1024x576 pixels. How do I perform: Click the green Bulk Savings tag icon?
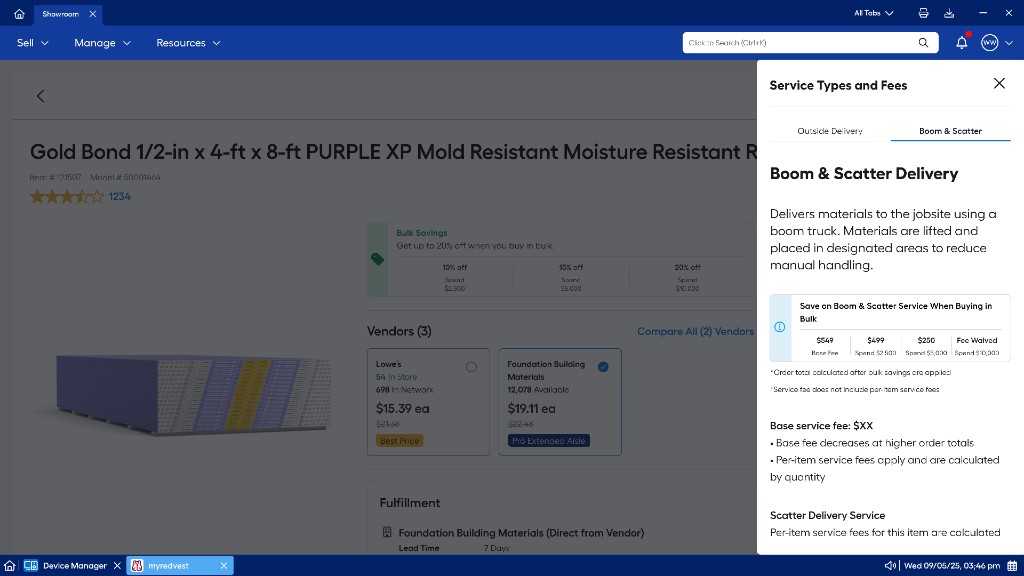(377, 259)
